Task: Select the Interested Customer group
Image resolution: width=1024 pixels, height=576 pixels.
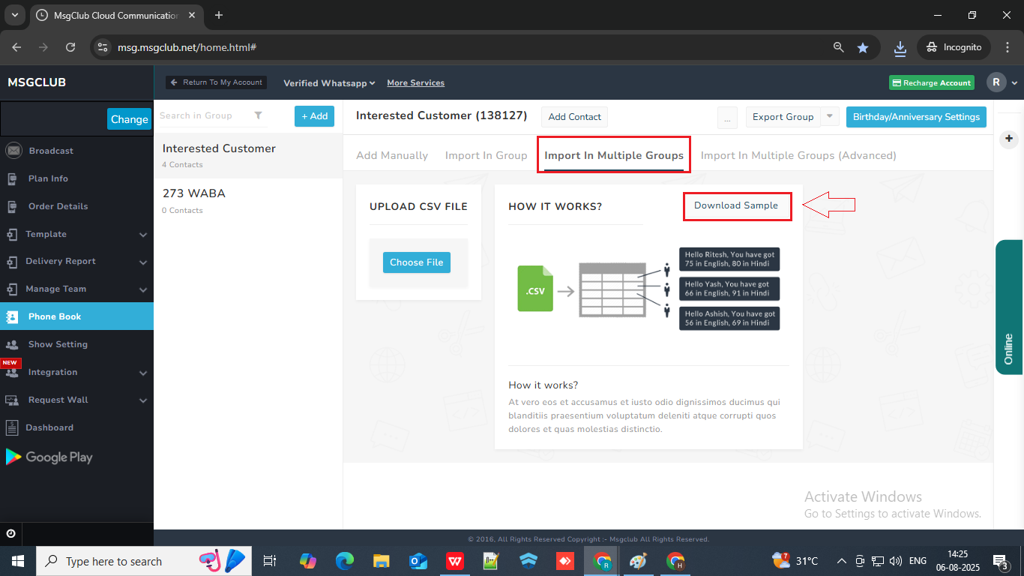Action: tap(248, 155)
